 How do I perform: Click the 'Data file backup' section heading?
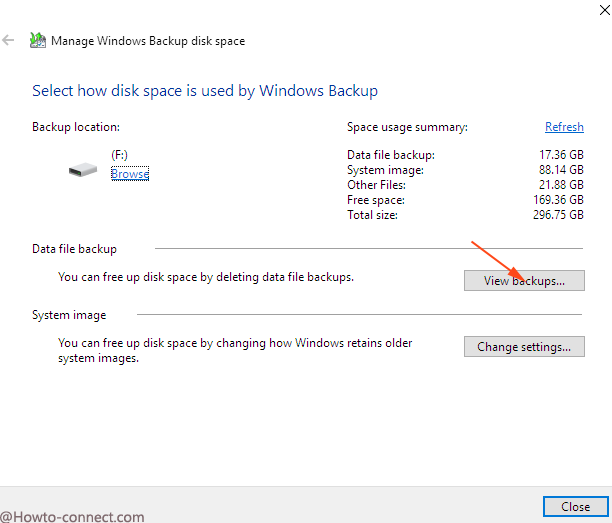pos(74,249)
